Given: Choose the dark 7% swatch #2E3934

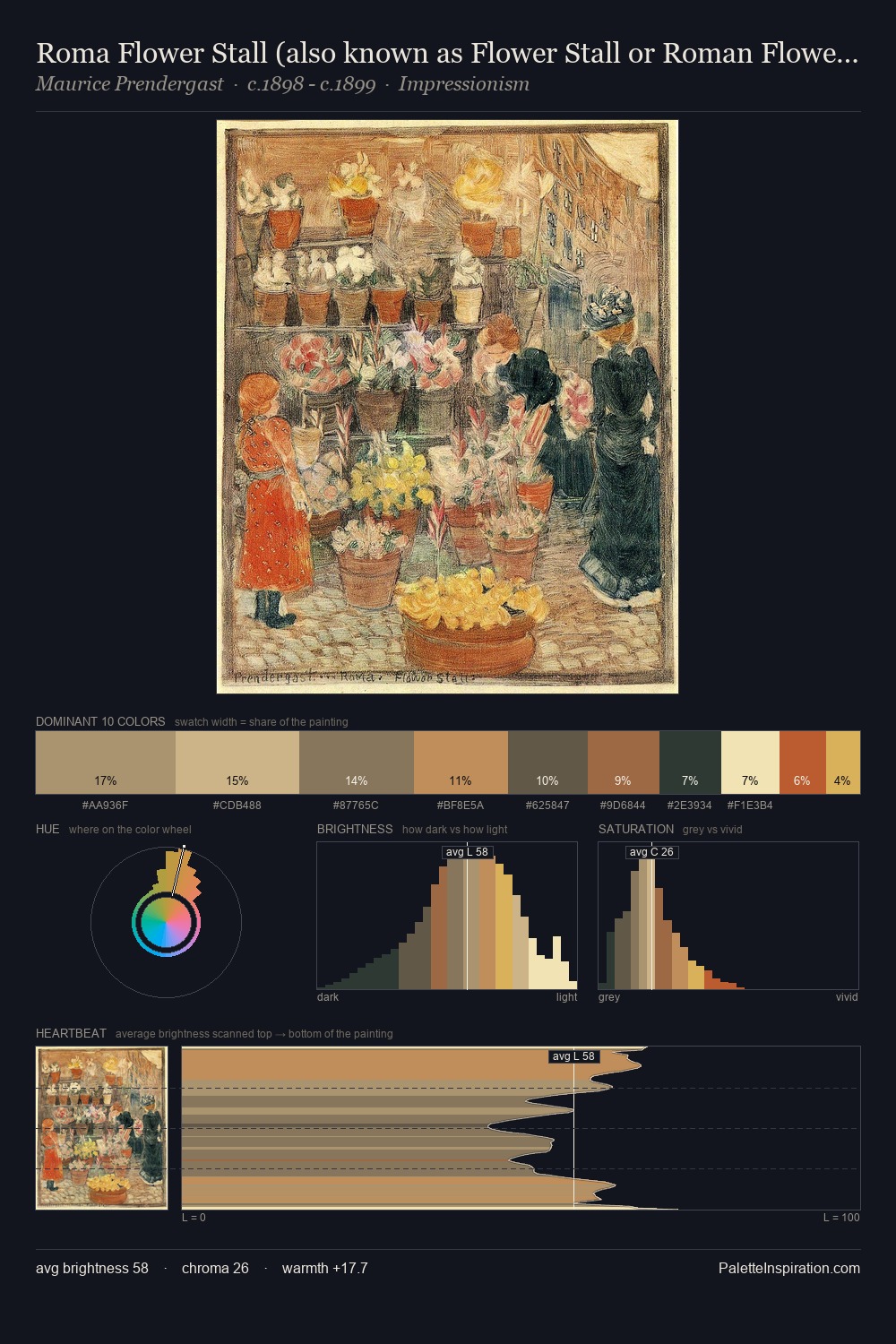Looking at the screenshot, I should (x=690, y=762).
